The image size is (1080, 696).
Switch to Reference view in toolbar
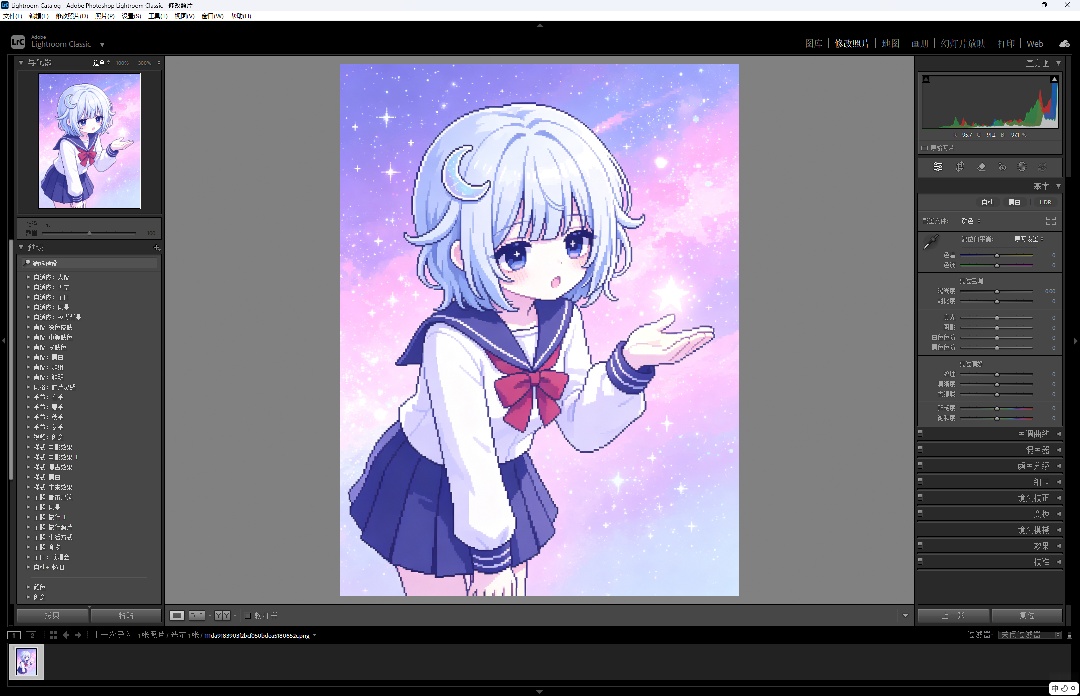[x=197, y=615]
